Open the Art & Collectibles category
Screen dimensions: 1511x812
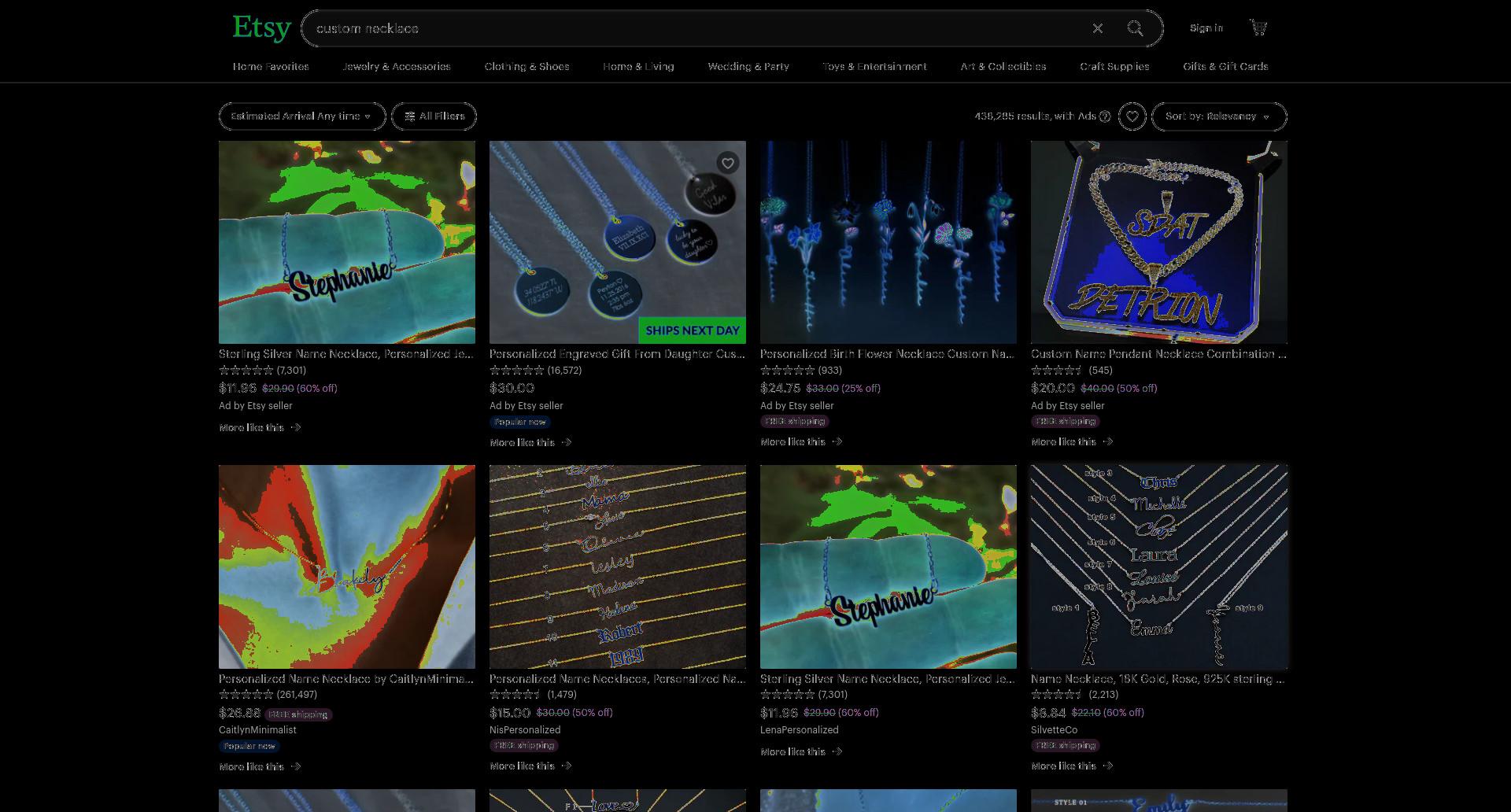pyautogui.click(x=1003, y=67)
